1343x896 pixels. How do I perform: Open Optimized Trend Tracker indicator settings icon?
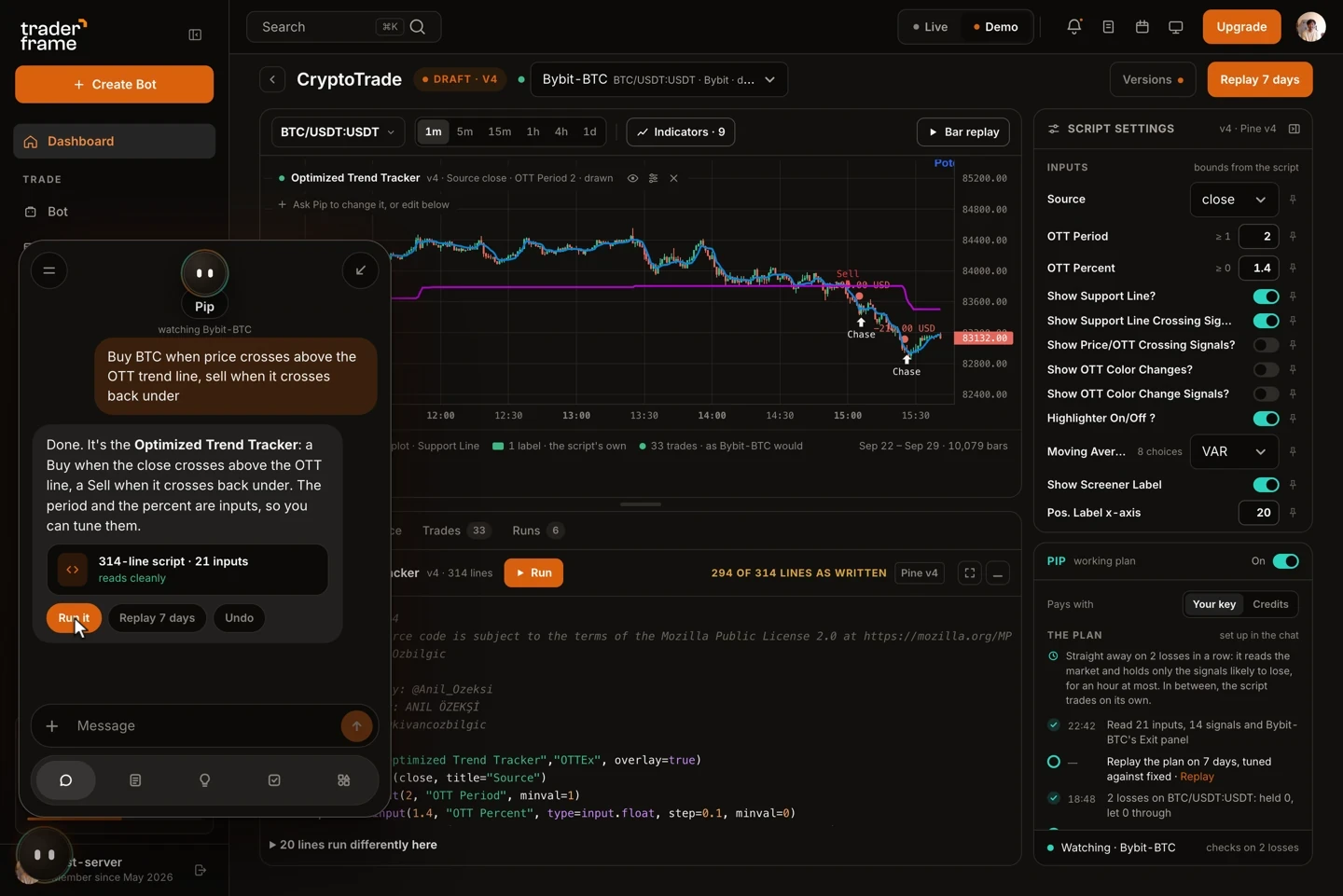point(653,178)
